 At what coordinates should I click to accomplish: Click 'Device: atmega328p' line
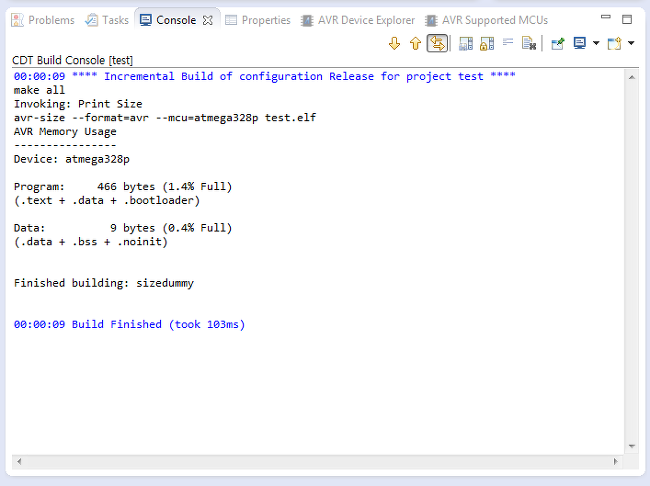[72, 159]
